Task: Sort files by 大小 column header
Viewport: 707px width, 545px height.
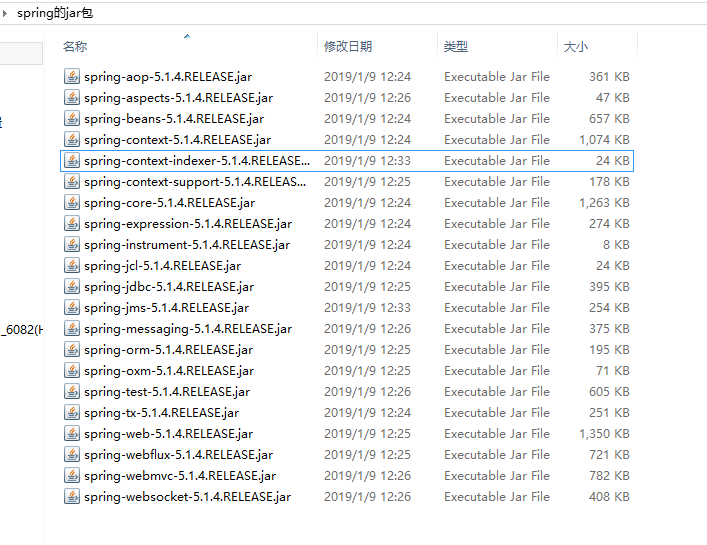Action: pyautogui.click(x=576, y=46)
